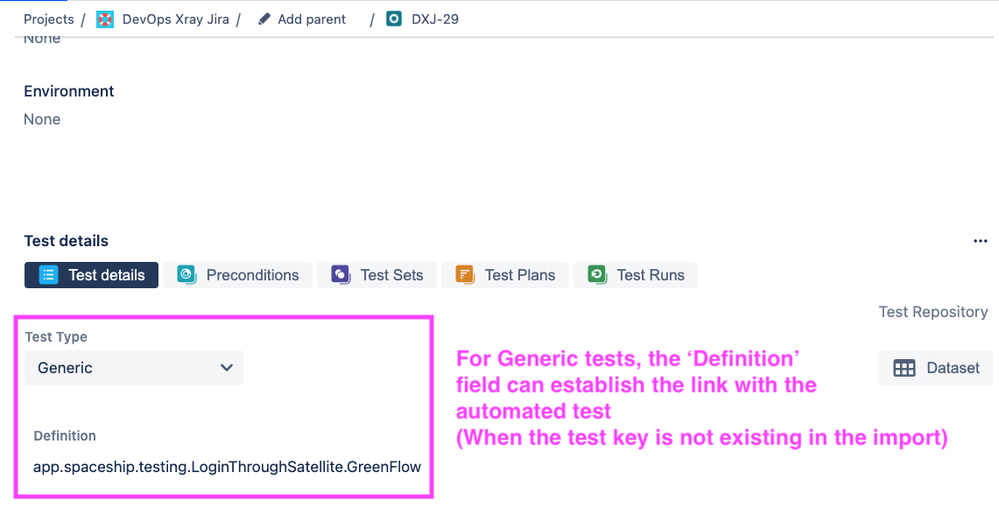Open the Projects breadcrumb link
The image size is (999, 516).
(48, 19)
